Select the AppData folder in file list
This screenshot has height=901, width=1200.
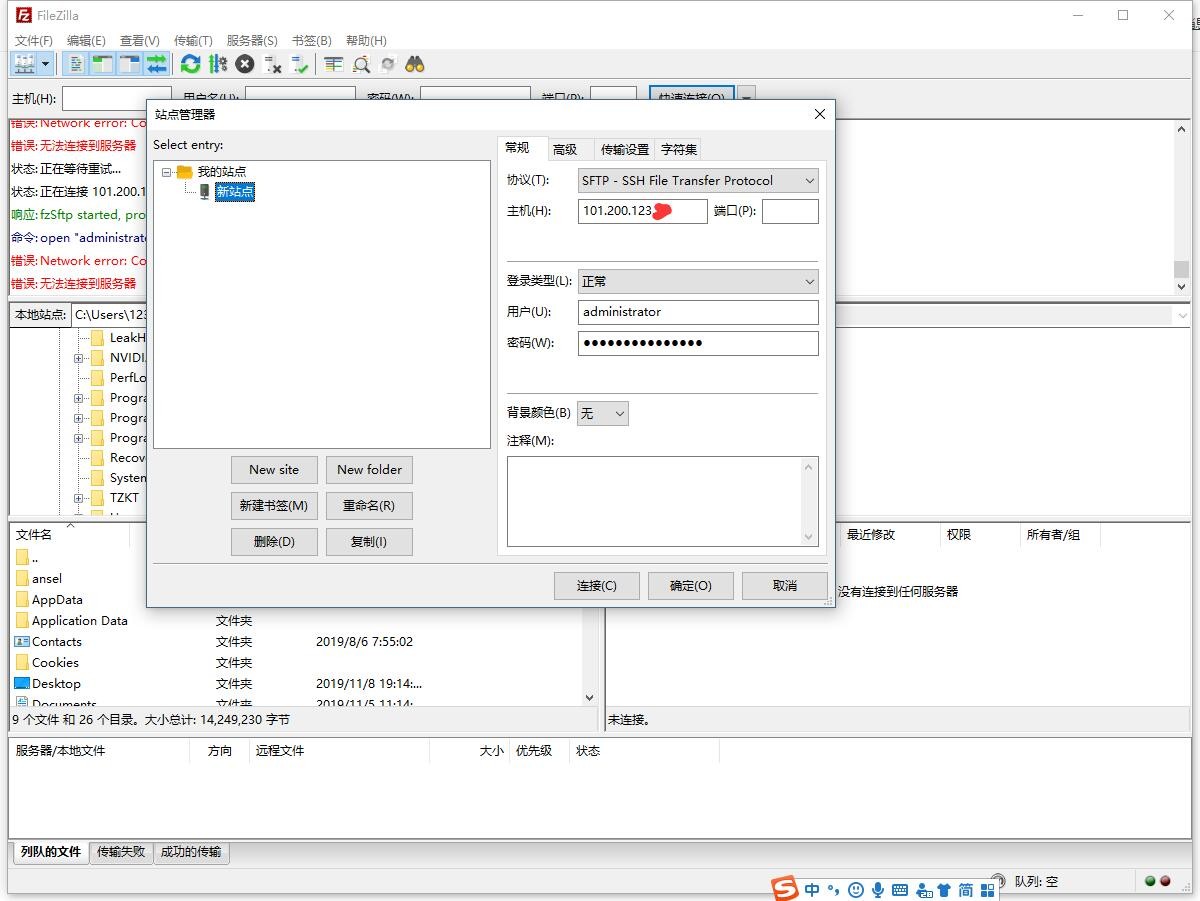pos(57,600)
